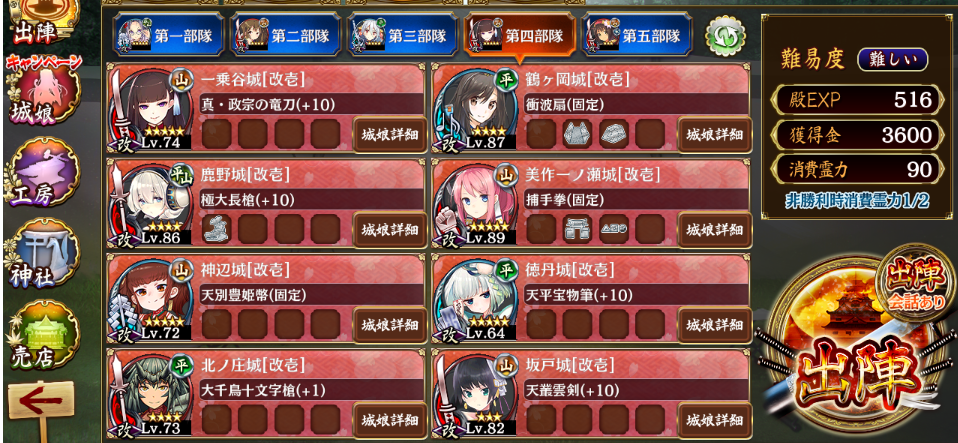Click 美作一ノ瀬城 character portrait
958x443 pixels.
point(475,204)
